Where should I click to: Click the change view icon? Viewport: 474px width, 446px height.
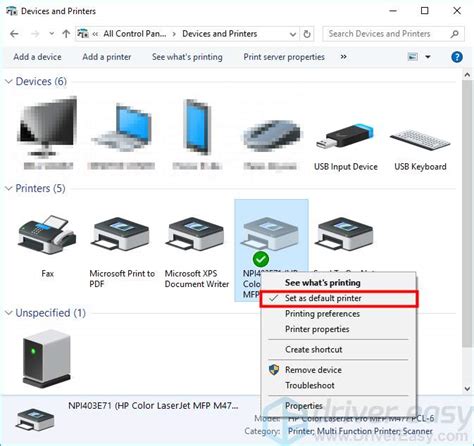(x=413, y=57)
